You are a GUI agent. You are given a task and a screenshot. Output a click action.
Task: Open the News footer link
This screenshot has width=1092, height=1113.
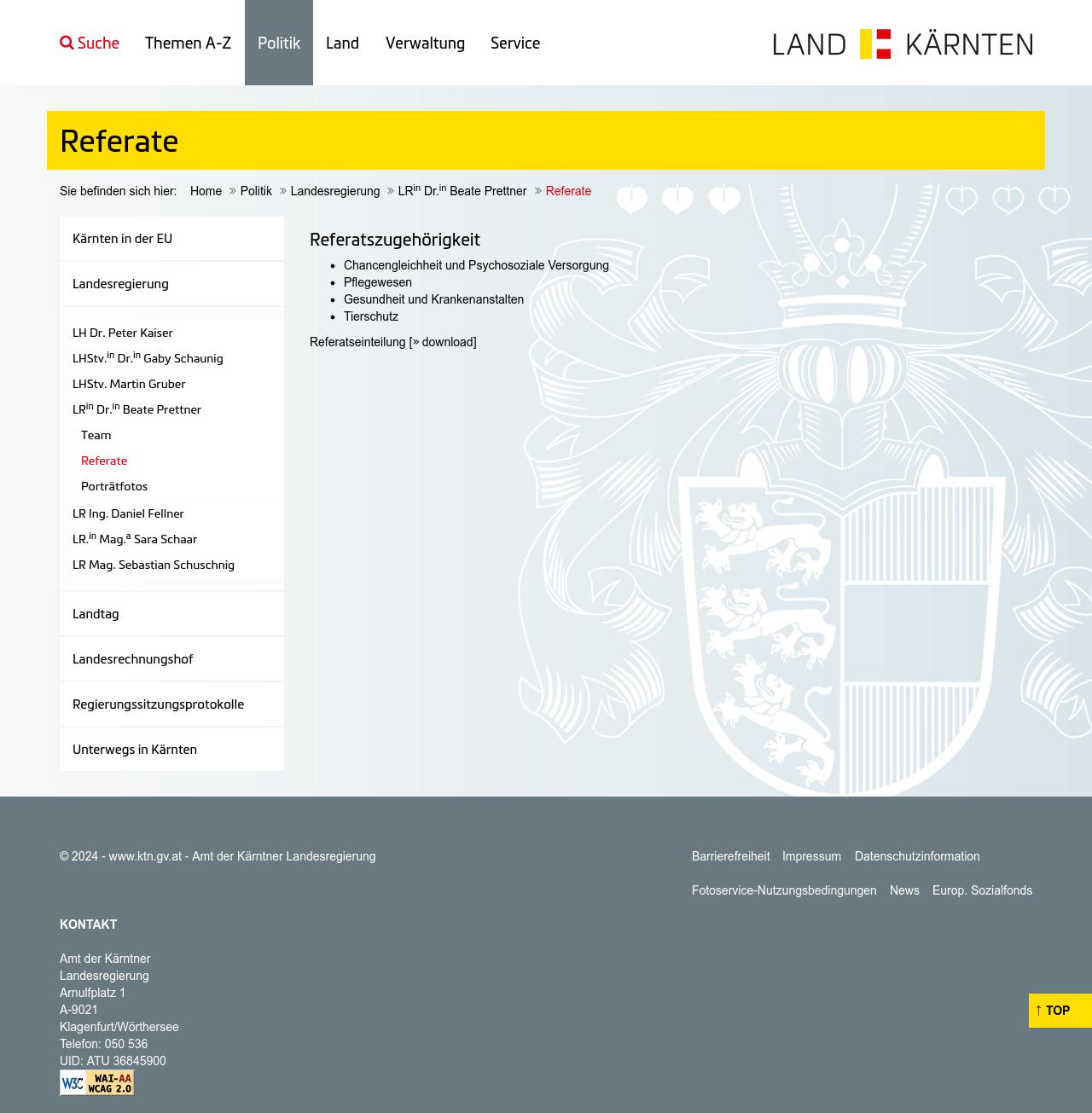tap(904, 890)
